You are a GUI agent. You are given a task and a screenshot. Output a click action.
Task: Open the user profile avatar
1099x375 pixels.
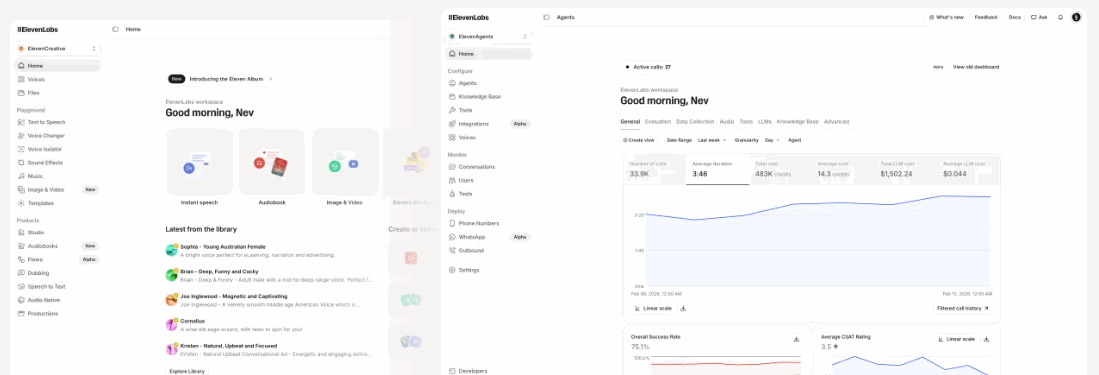1077,17
